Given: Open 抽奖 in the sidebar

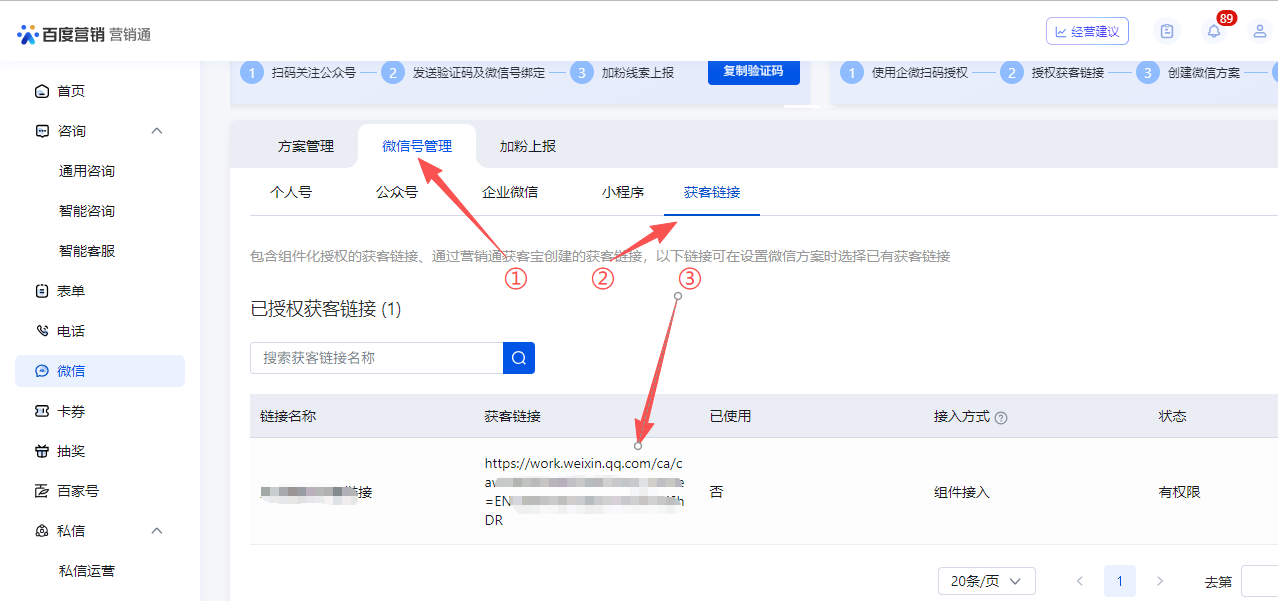Looking at the screenshot, I should 70,451.
